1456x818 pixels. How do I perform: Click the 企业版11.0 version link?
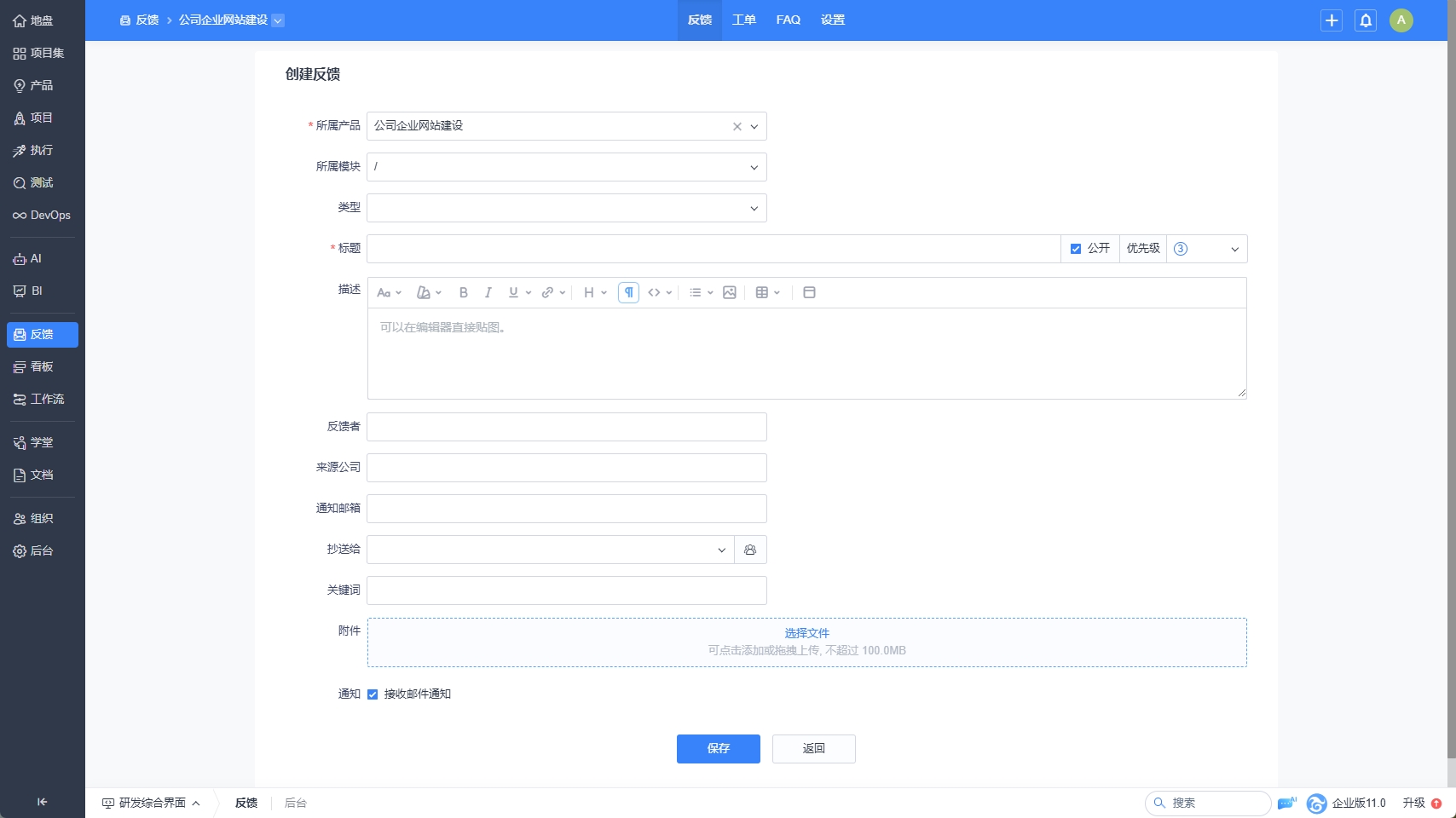click(x=1359, y=803)
